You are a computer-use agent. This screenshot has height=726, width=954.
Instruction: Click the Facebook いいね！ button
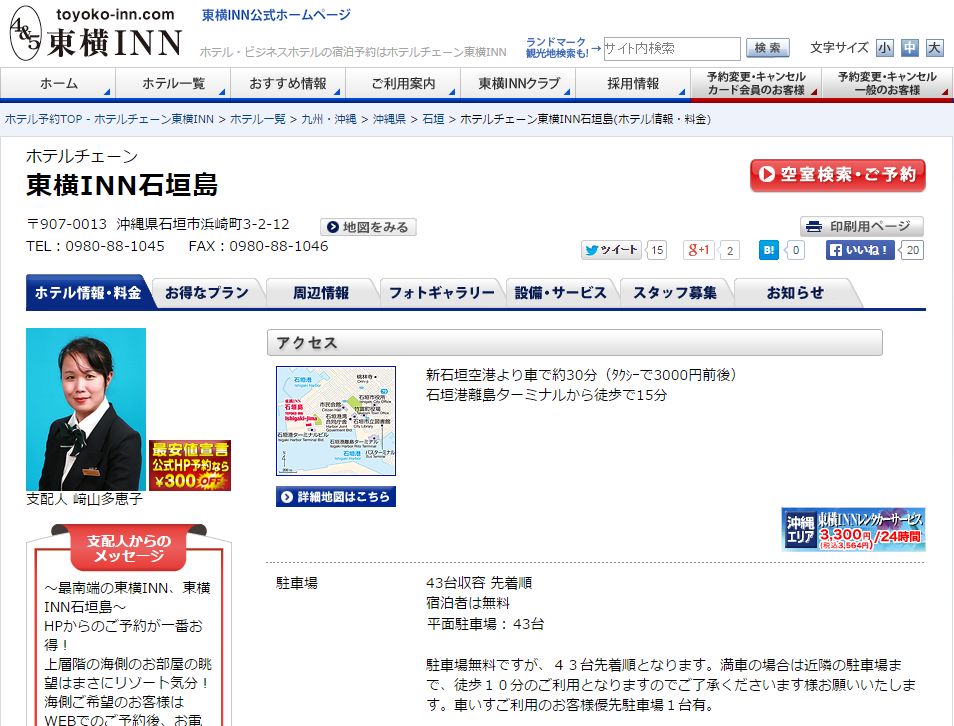click(x=860, y=250)
